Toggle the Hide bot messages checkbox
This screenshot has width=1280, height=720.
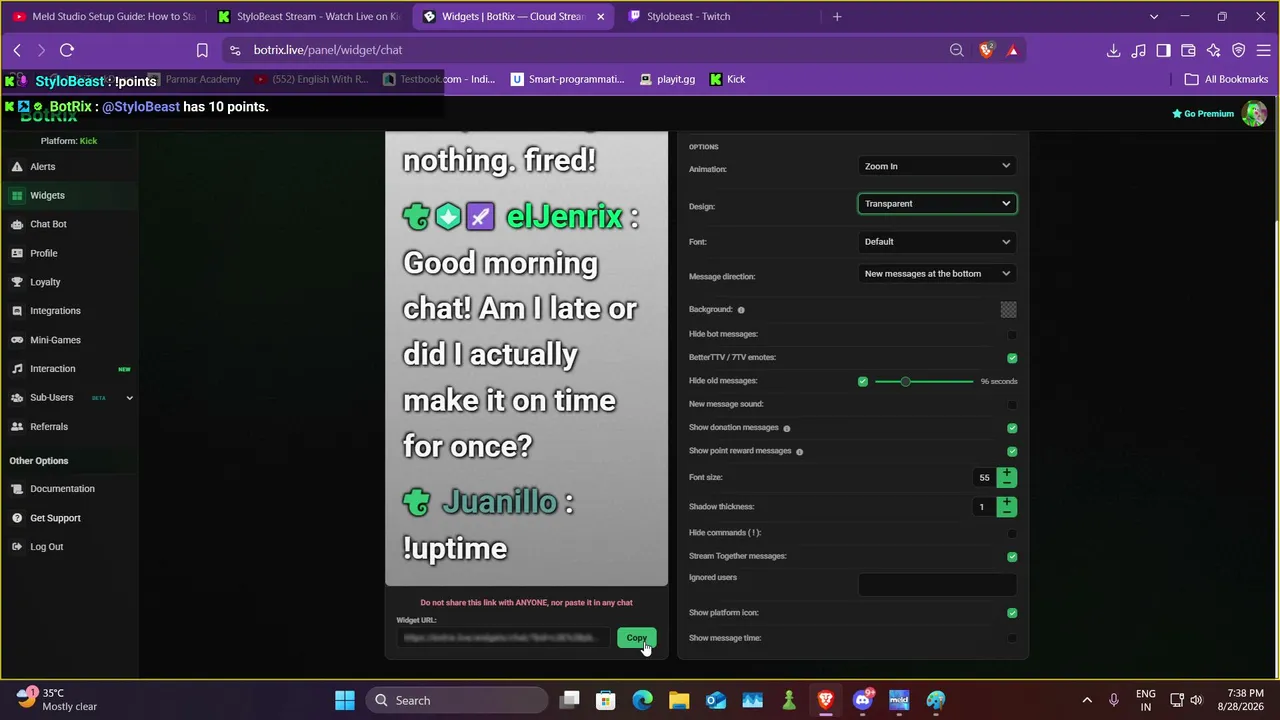1012,335
